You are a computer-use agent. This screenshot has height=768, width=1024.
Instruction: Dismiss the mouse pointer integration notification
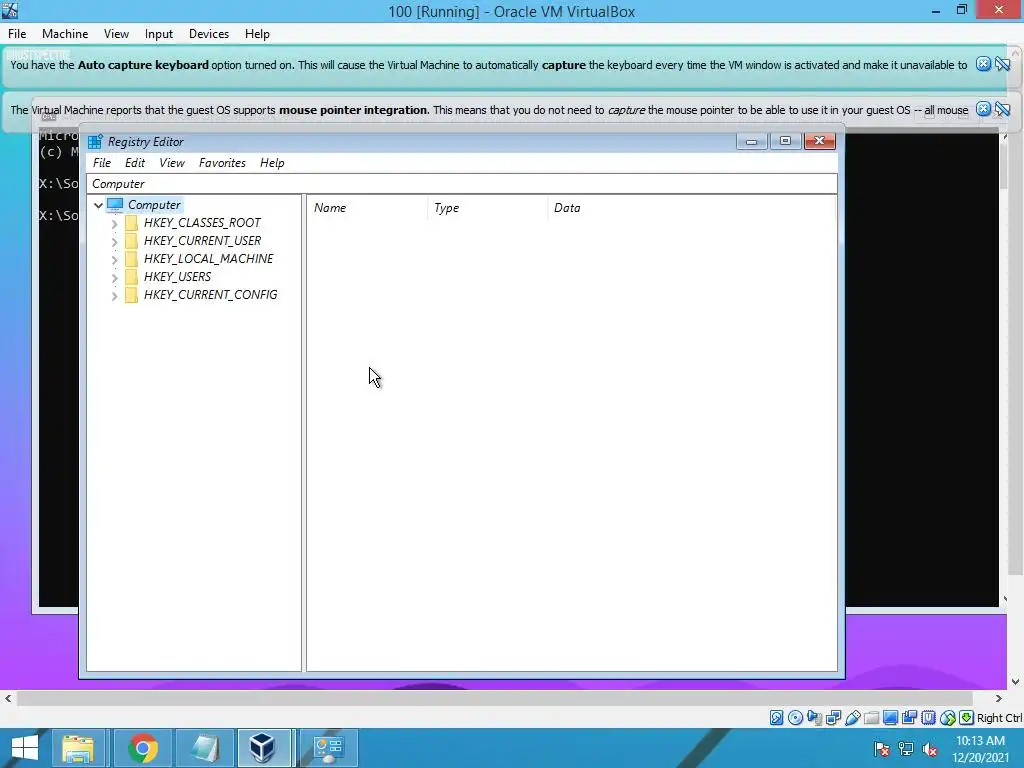coord(983,109)
